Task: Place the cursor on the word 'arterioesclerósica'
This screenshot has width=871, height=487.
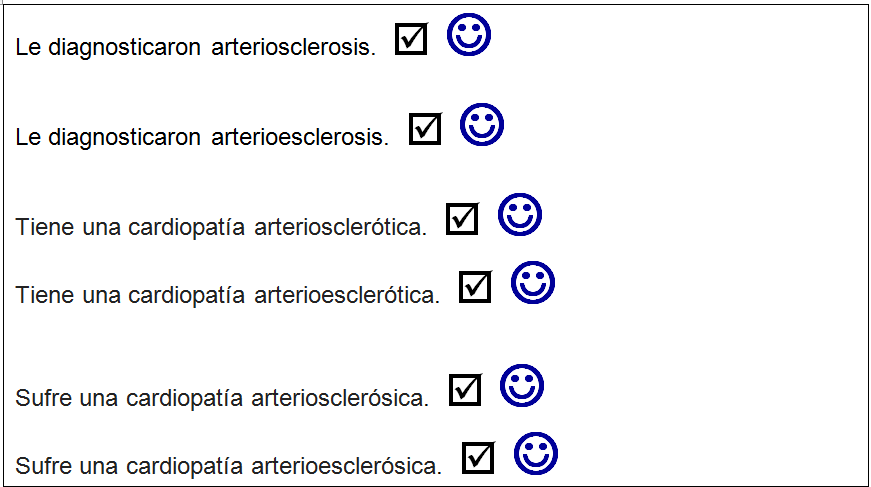Action: coord(347,466)
